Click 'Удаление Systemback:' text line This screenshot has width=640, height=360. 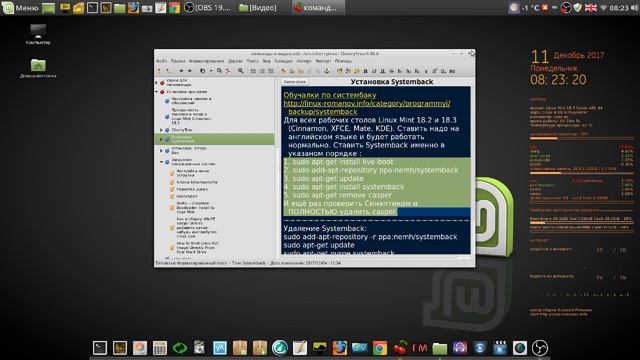tap(324, 228)
